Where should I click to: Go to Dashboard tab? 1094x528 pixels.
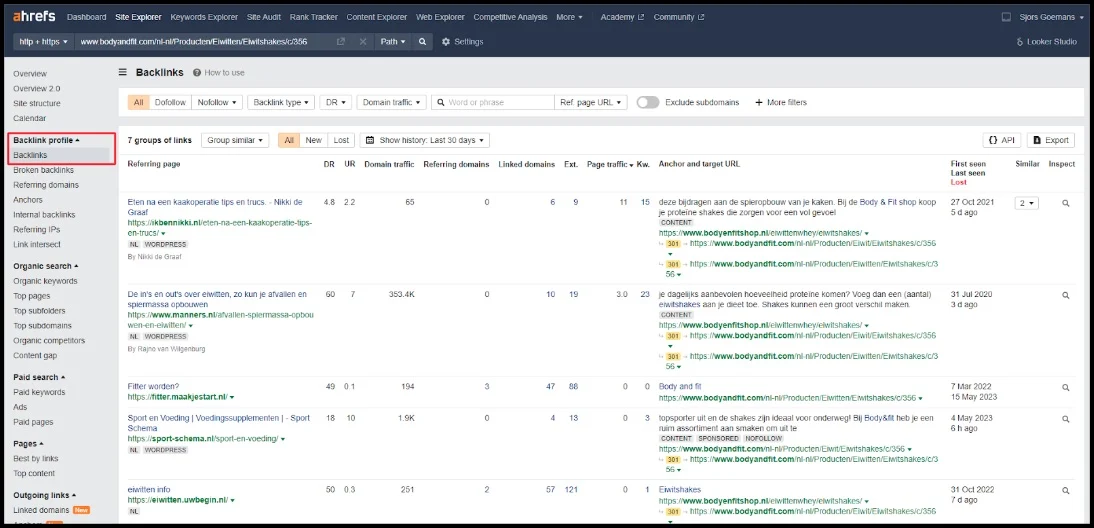(x=87, y=17)
